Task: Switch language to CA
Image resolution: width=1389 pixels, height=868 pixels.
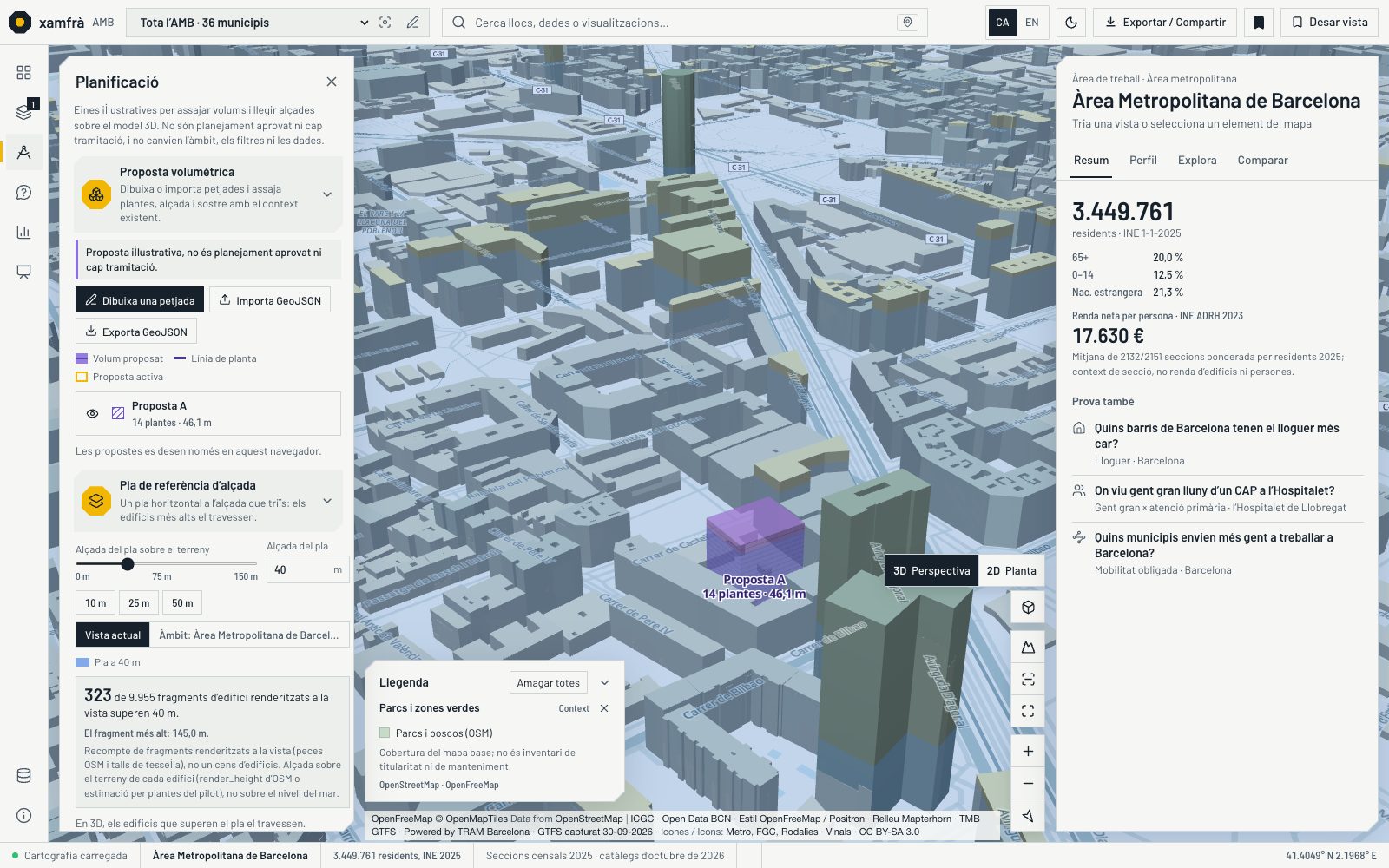Action: point(1003,23)
